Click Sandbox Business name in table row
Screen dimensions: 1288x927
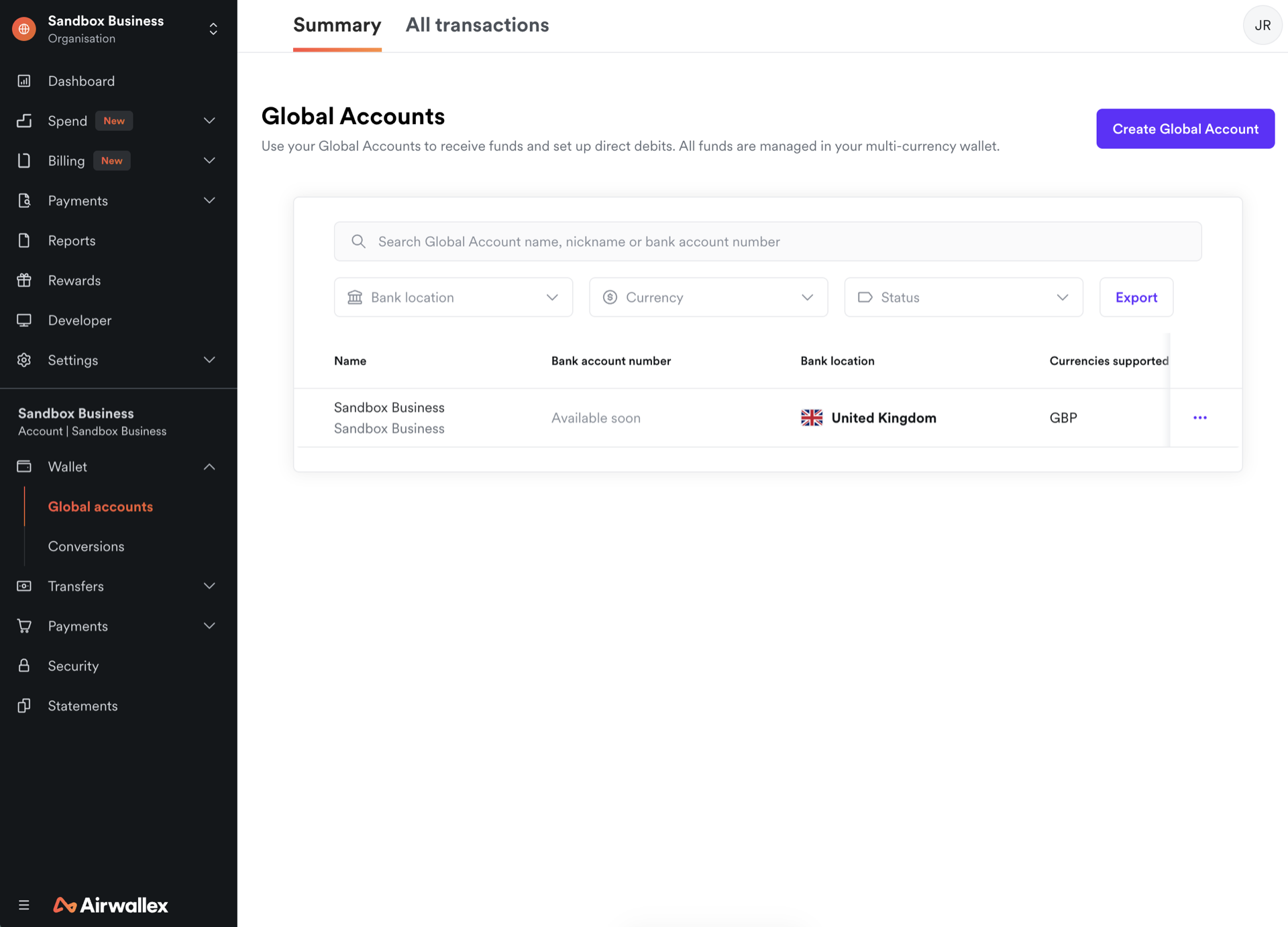[x=389, y=408]
